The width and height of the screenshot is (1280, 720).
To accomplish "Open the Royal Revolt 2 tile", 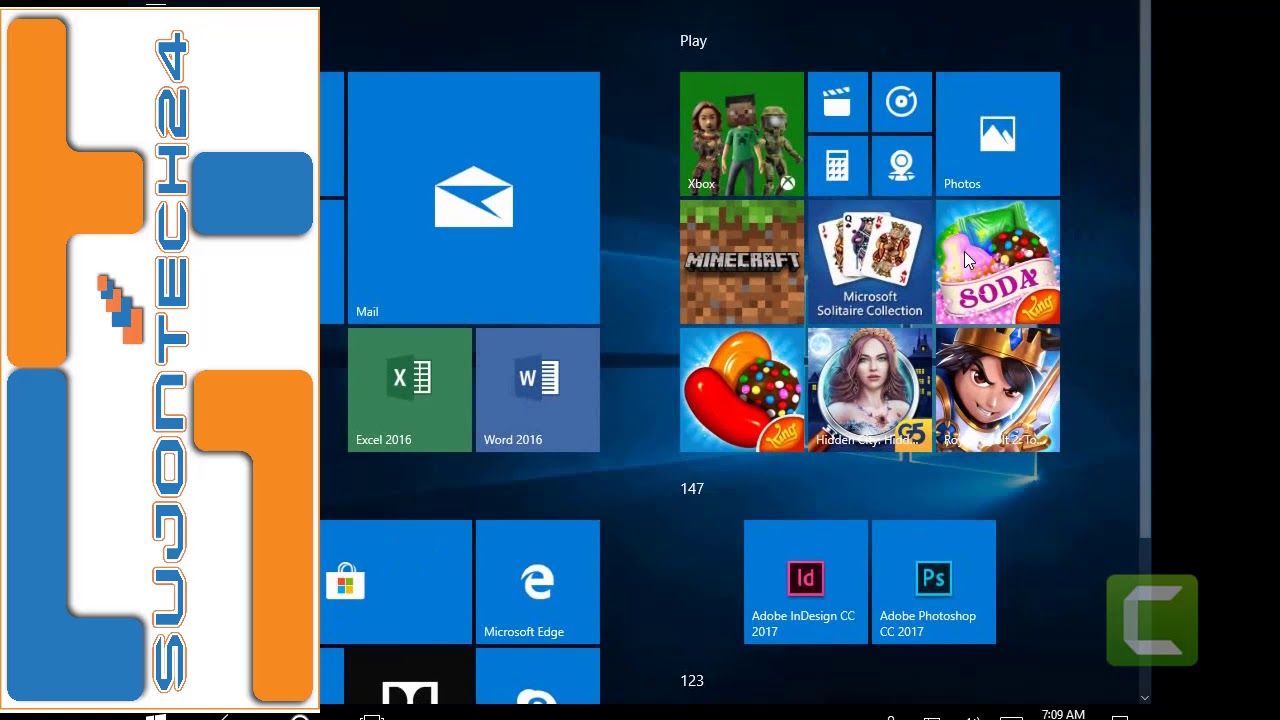I will pyautogui.click(x=998, y=390).
